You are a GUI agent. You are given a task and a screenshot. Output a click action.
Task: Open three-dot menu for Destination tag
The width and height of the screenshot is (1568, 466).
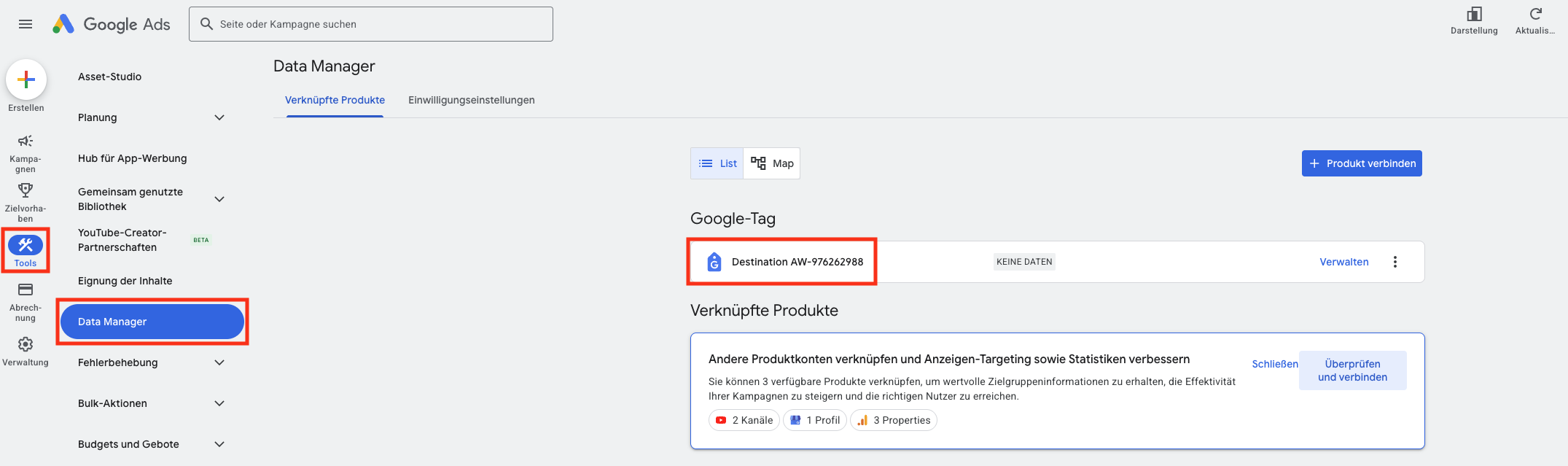point(1395,262)
